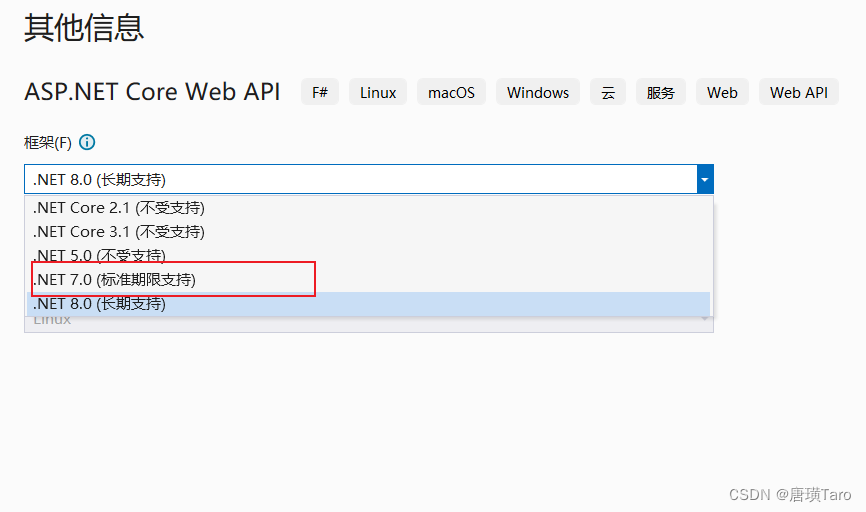Image resolution: width=866 pixels, height=512 pixels.
Task: Click the framework info icon
Action: 87,142
